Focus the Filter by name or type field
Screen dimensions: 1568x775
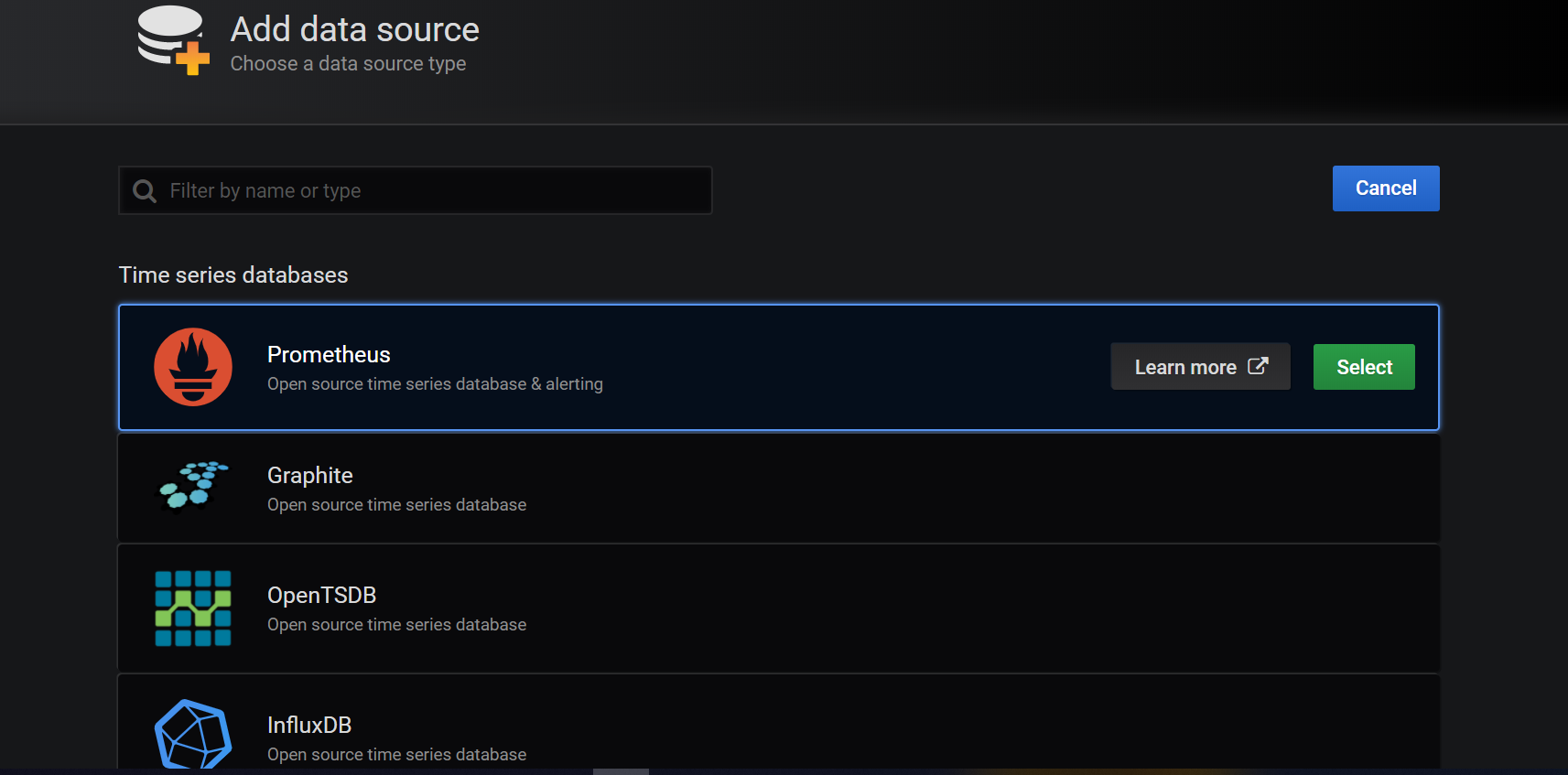416,190
